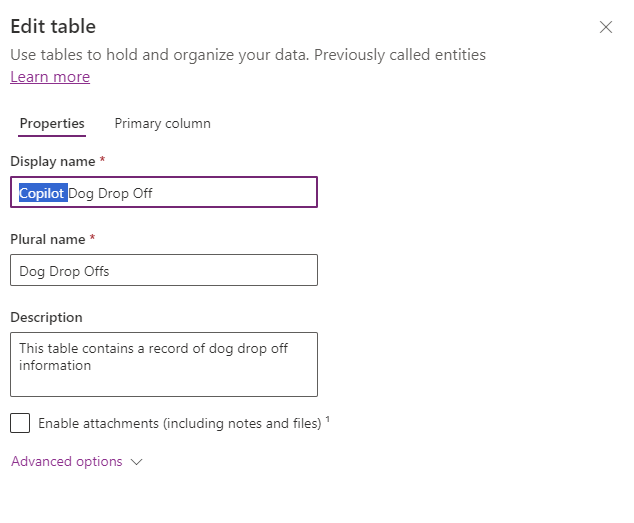
Task: Click the chevron beside Advanced options
Action: [x=137, y=462]
